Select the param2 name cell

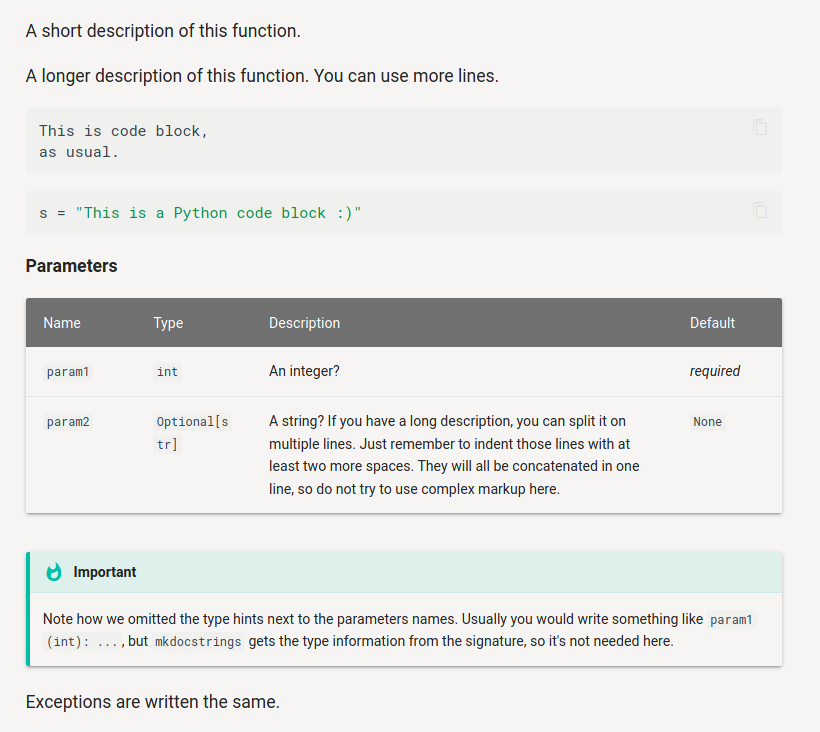68,422
